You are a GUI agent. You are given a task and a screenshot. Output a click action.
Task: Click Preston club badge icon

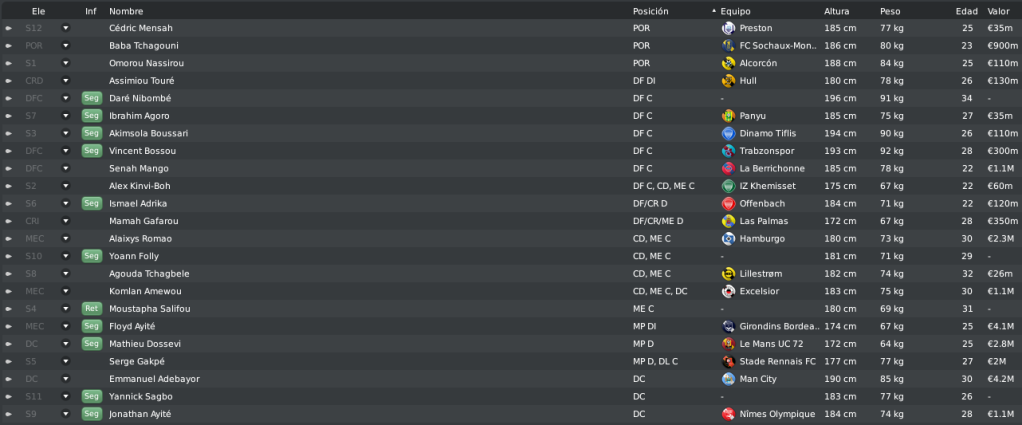728,28
